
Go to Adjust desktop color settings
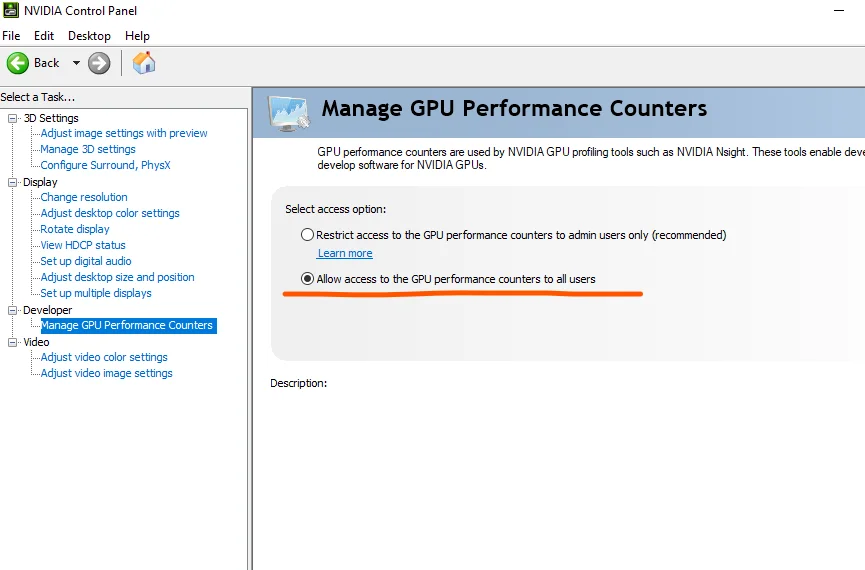click(x=110, y=213)
